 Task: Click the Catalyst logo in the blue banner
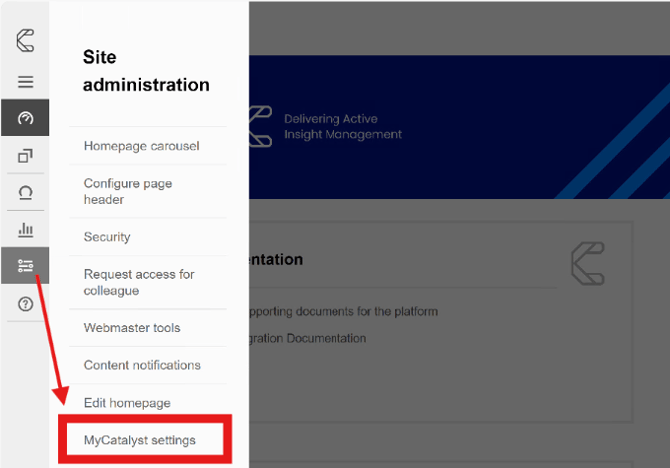[260, 127]
